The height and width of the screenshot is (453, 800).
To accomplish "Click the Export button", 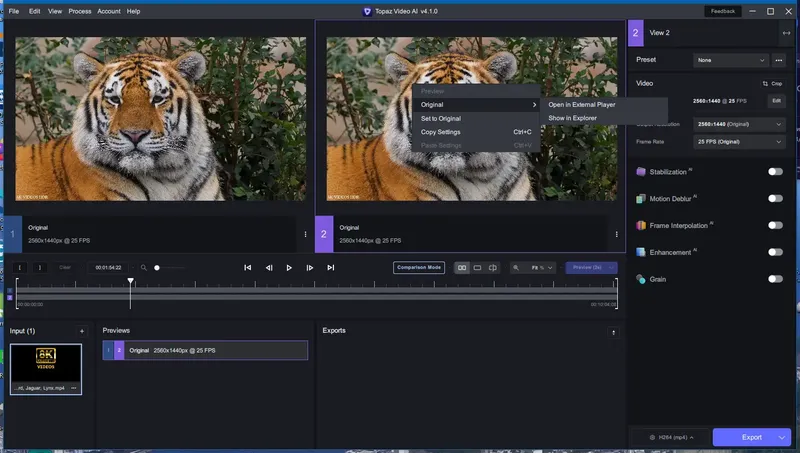I will [751, 437].
